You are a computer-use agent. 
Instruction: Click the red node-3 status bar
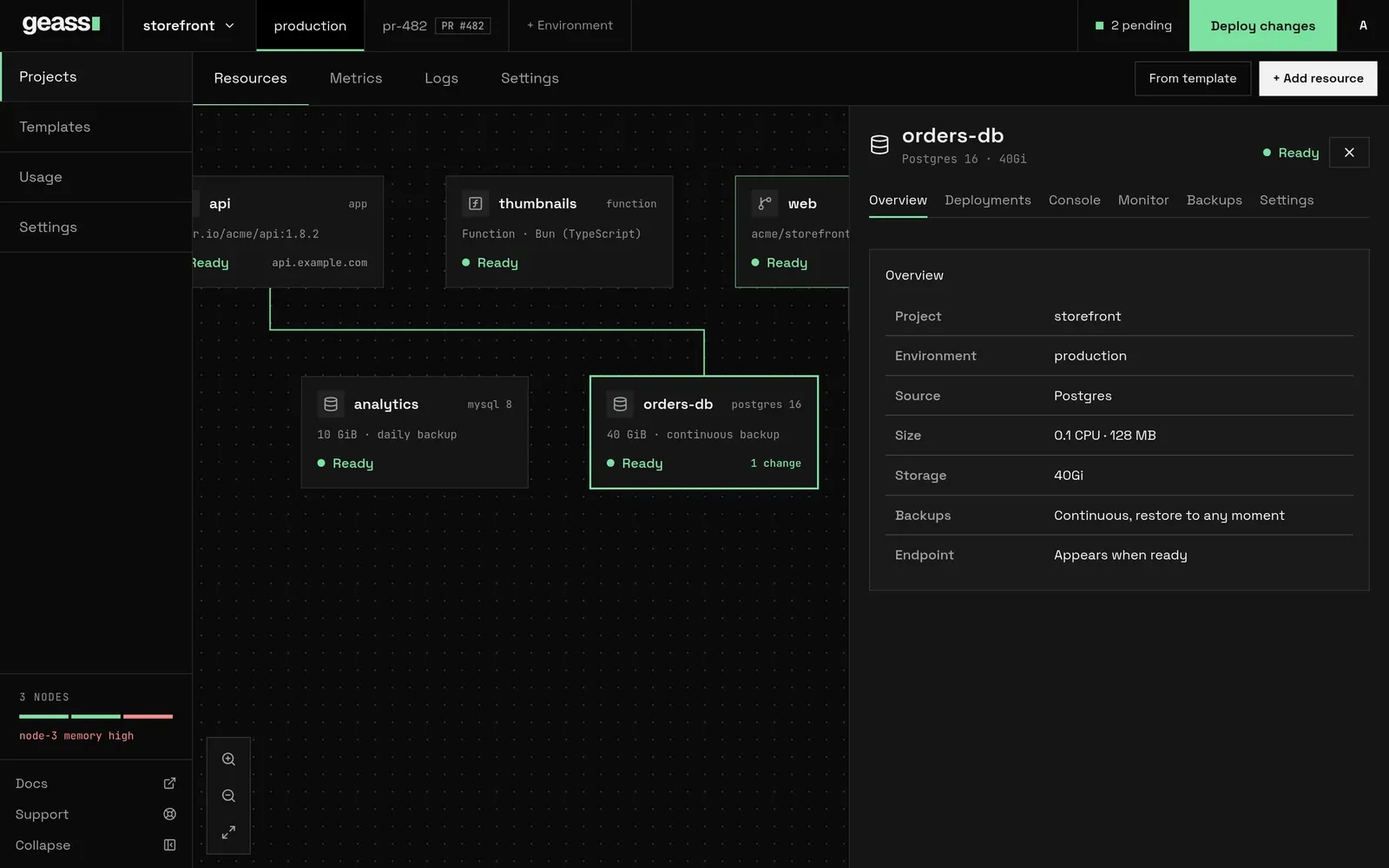tap(148, 716)
